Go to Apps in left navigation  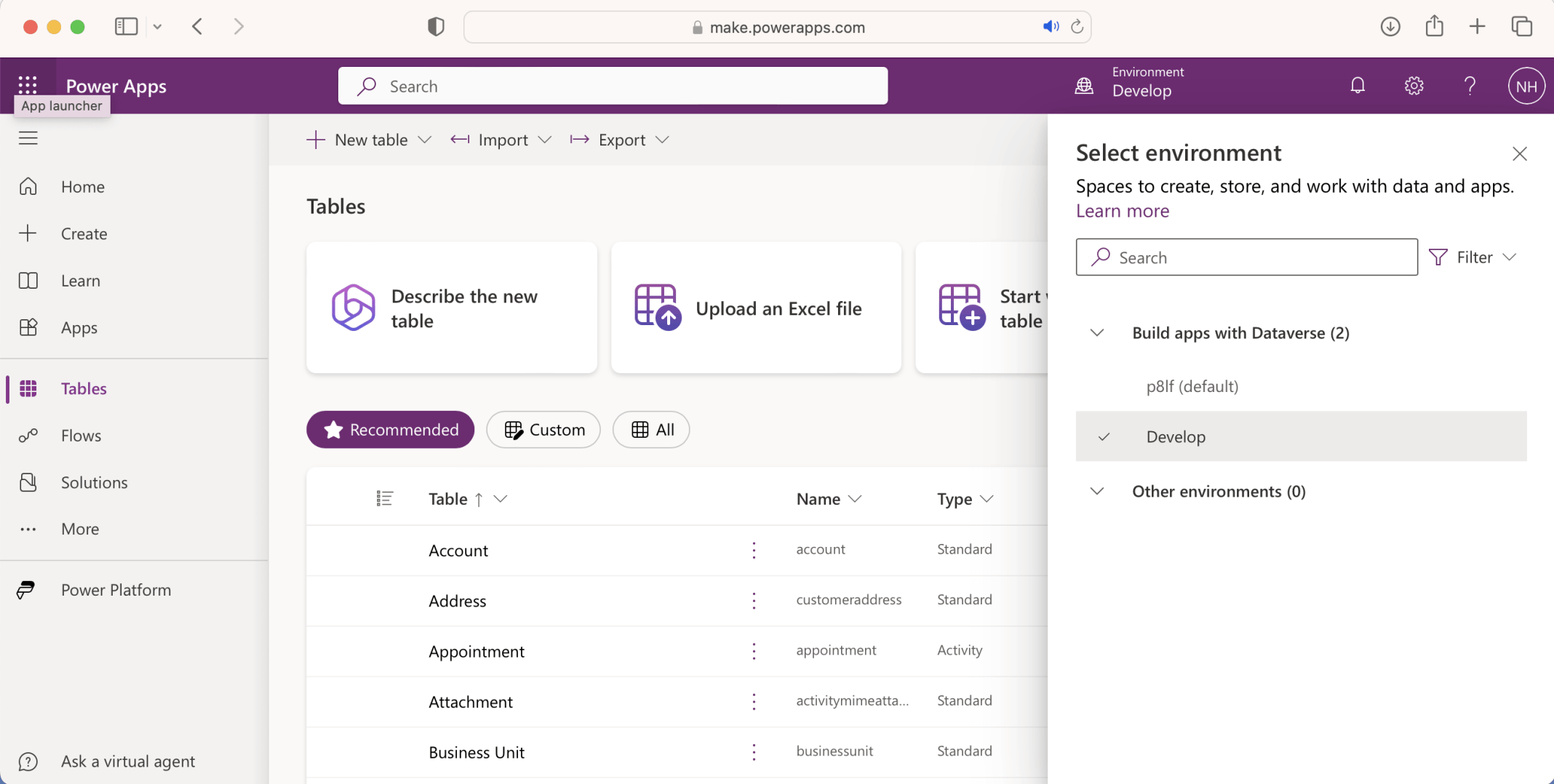79,328
